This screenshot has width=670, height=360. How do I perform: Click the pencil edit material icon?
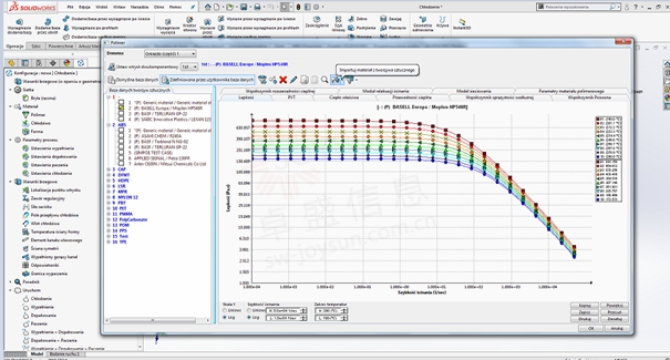coord(294,80)
